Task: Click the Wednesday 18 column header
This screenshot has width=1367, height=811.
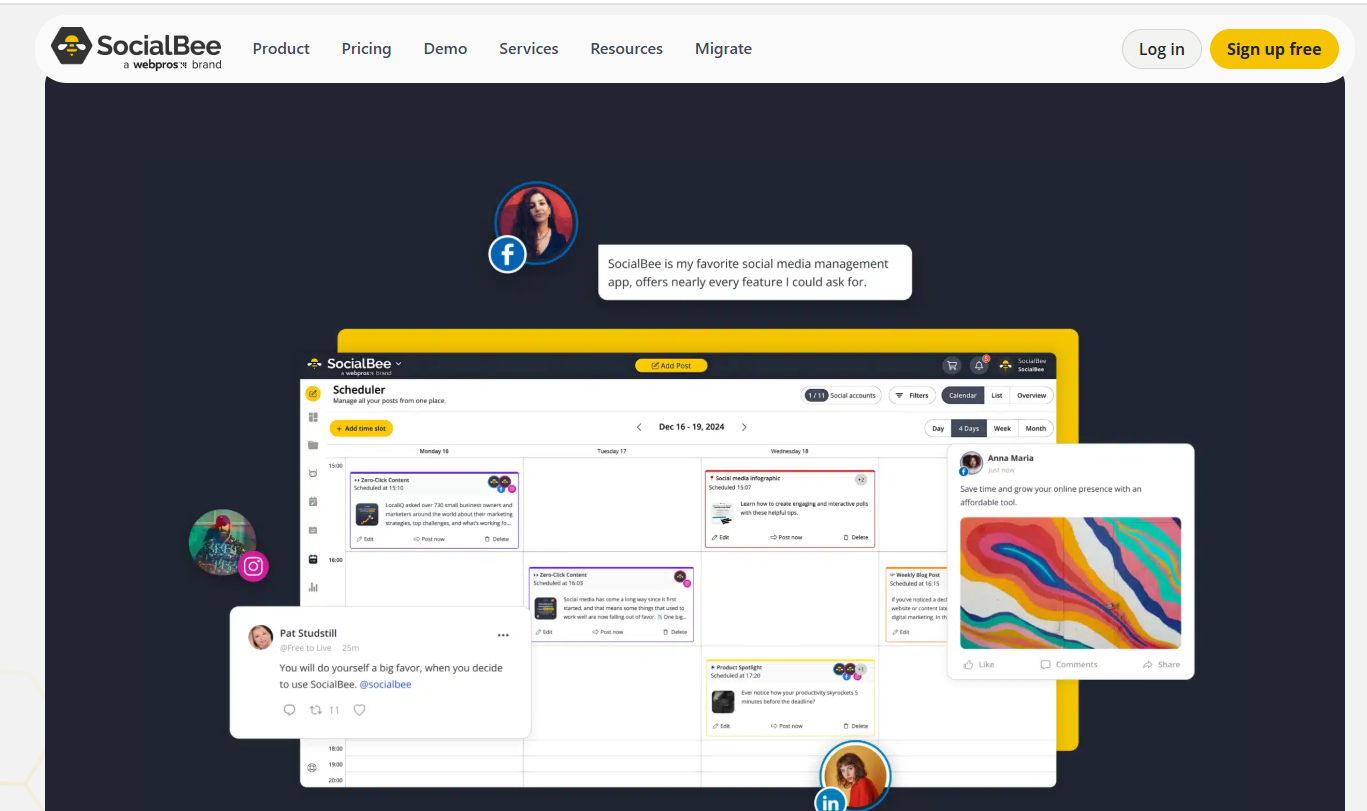Action: point(790,451)
